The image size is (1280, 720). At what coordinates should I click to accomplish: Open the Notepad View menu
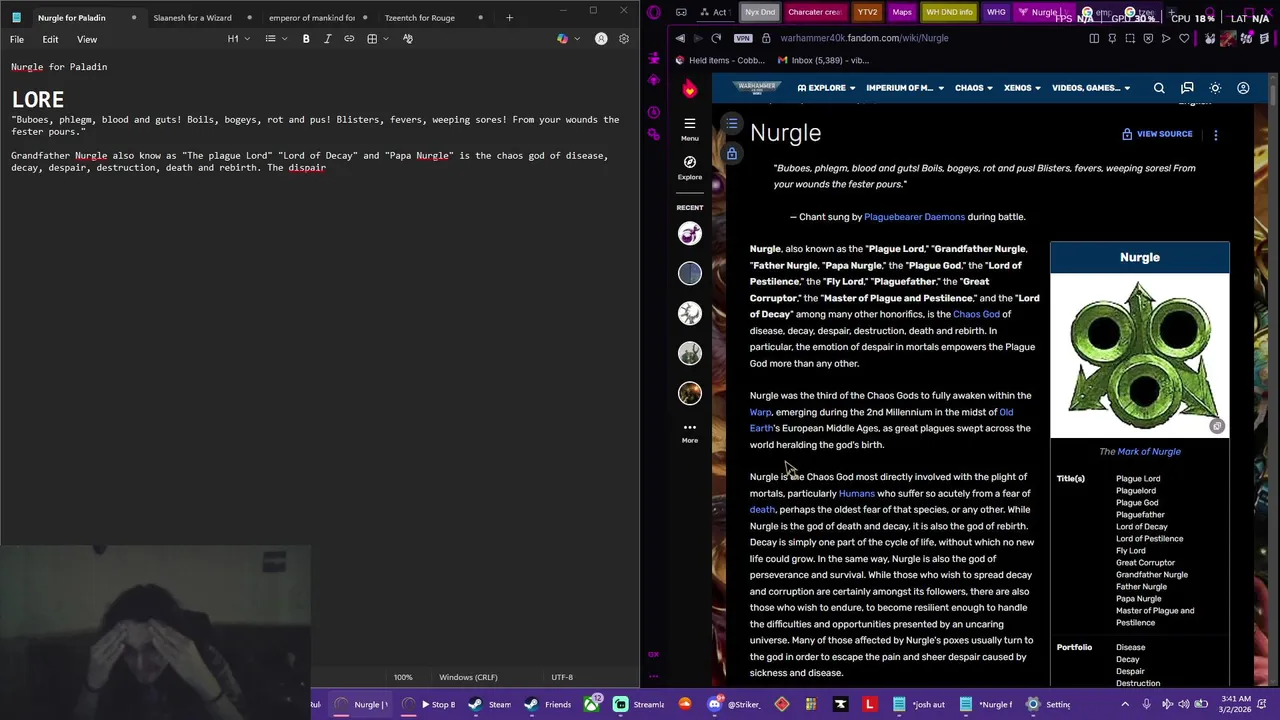coord(87,39)
